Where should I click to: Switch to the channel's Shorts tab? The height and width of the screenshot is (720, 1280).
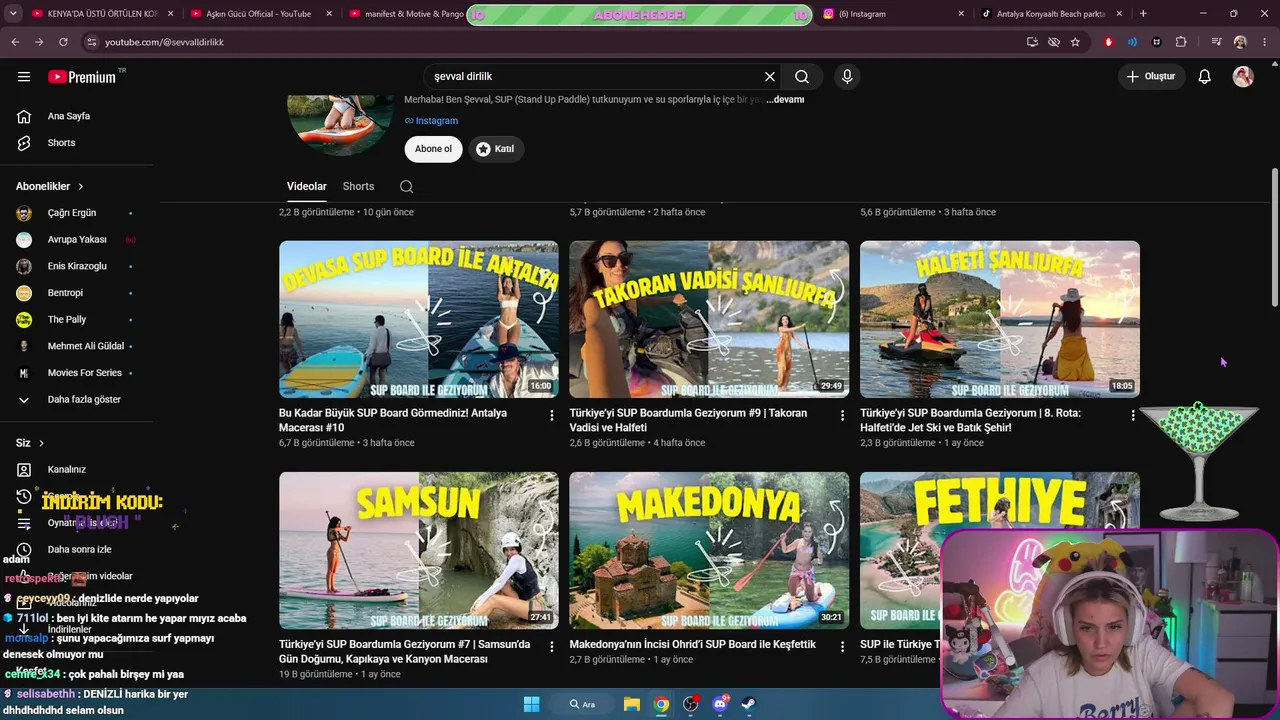tap(358, 186)
